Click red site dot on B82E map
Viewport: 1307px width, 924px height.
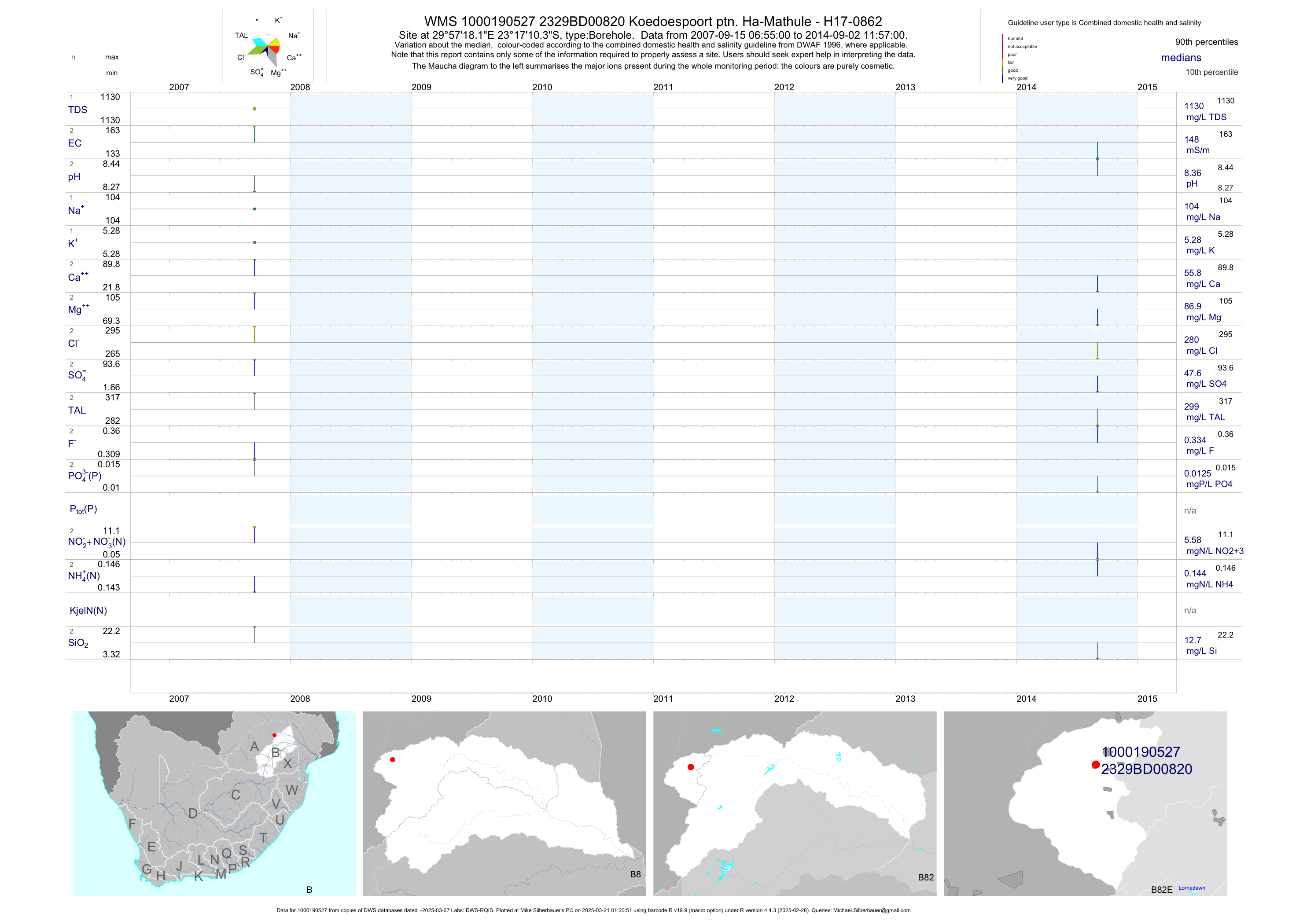[x=1095, y=765]
